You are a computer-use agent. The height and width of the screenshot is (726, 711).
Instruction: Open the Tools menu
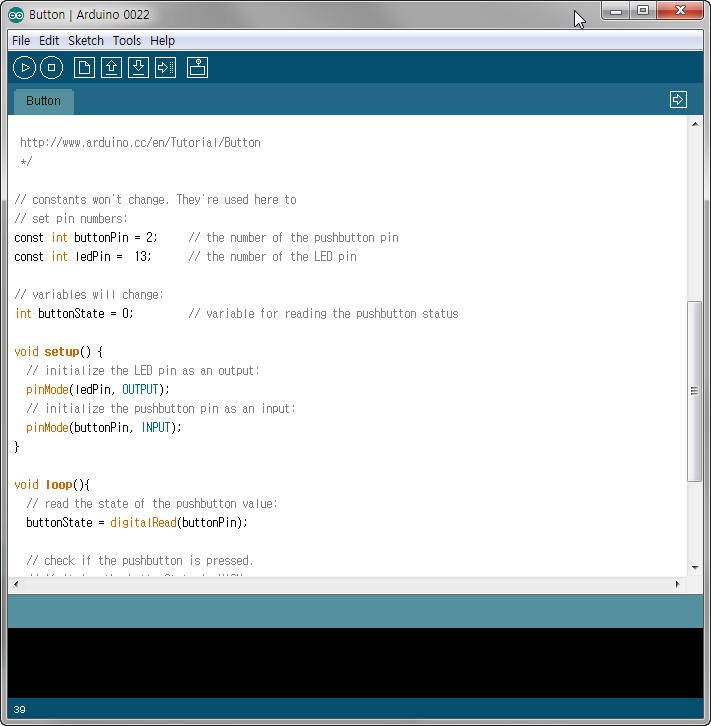coord(126,41)
